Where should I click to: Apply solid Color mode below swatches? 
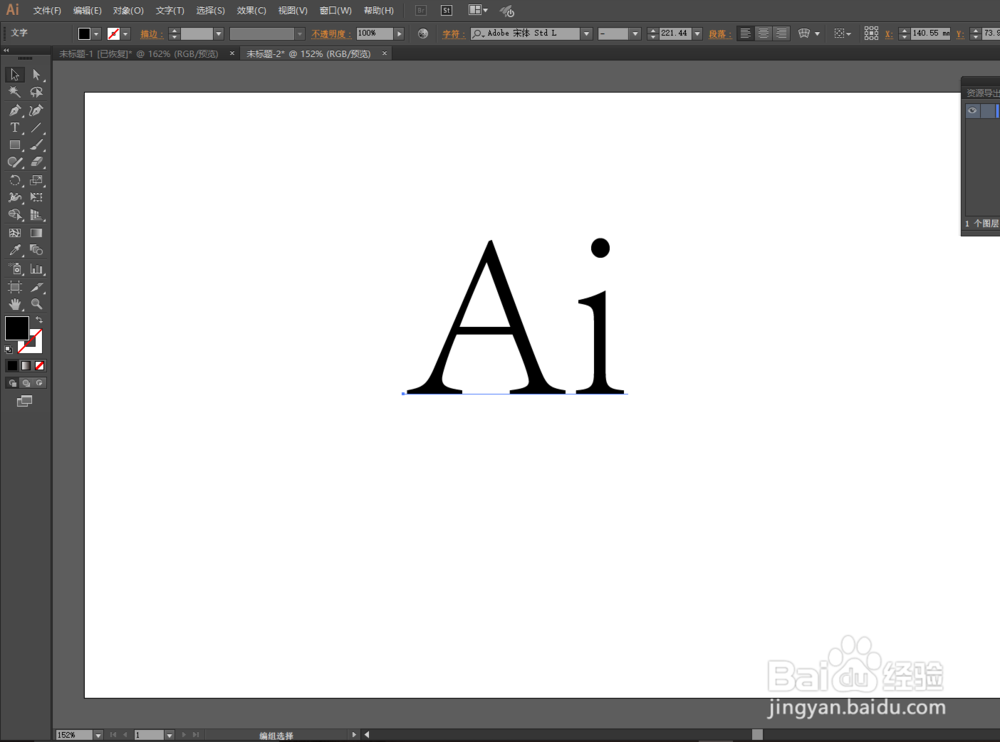click(12, 366)
